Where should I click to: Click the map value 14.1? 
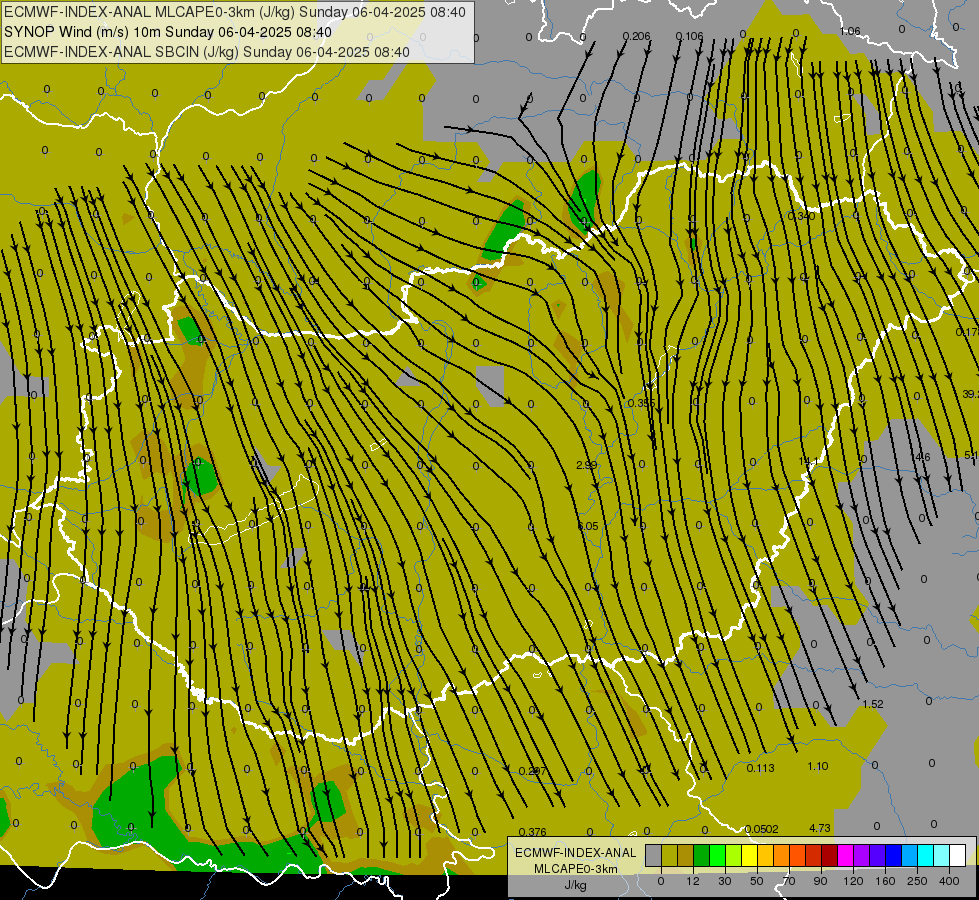[808, 461]
